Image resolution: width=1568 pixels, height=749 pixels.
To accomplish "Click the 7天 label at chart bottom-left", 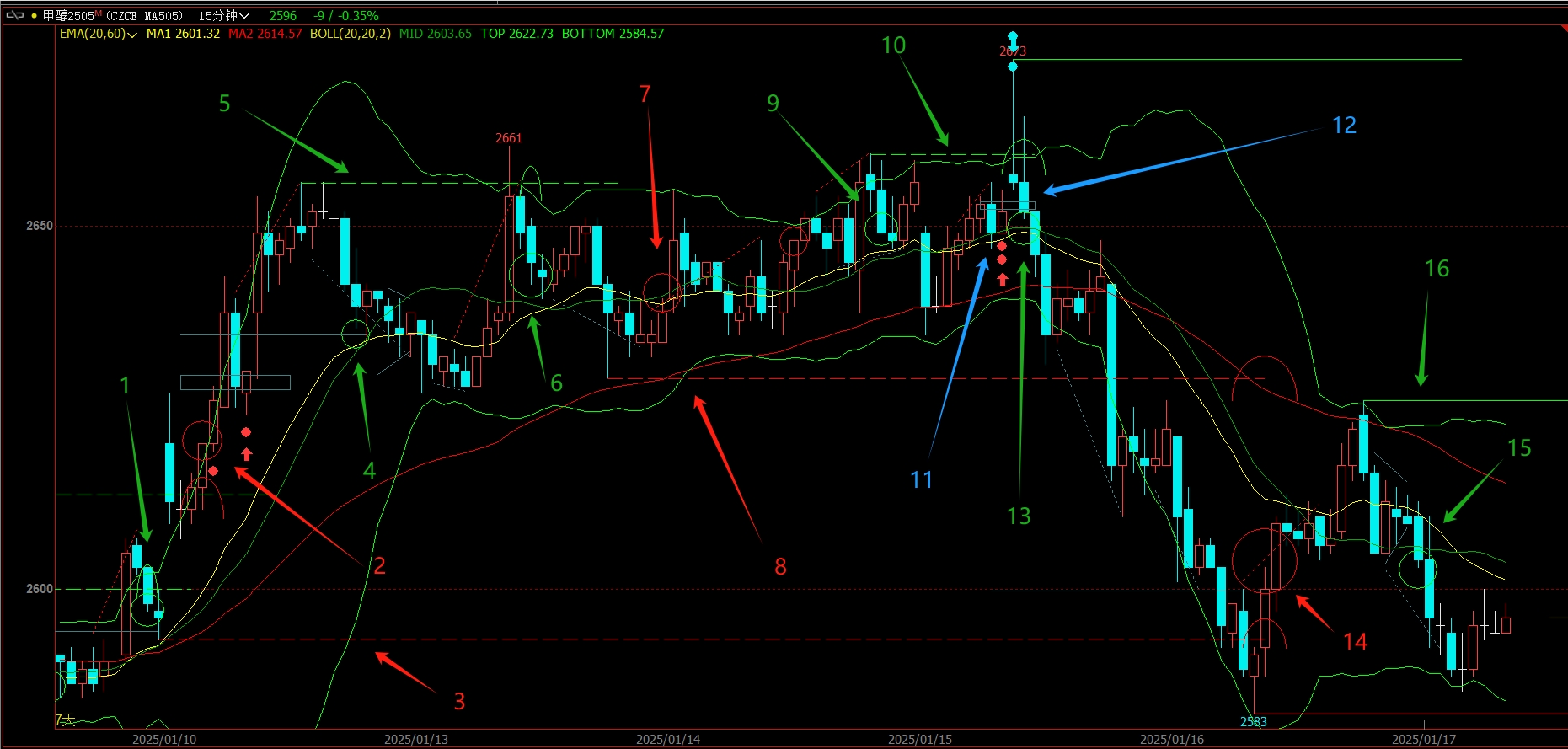I will tap(65, 720).
